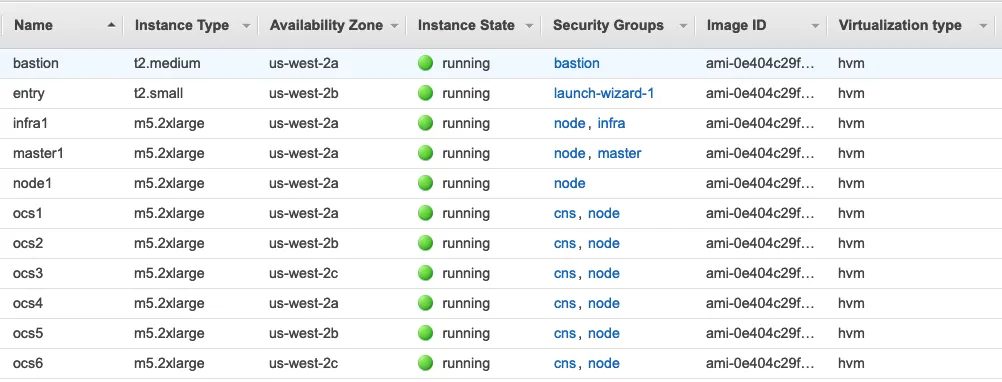Click the infra security group link for infra1
The width and height of the screenshot is (1002, 382).
click(611, 123)
